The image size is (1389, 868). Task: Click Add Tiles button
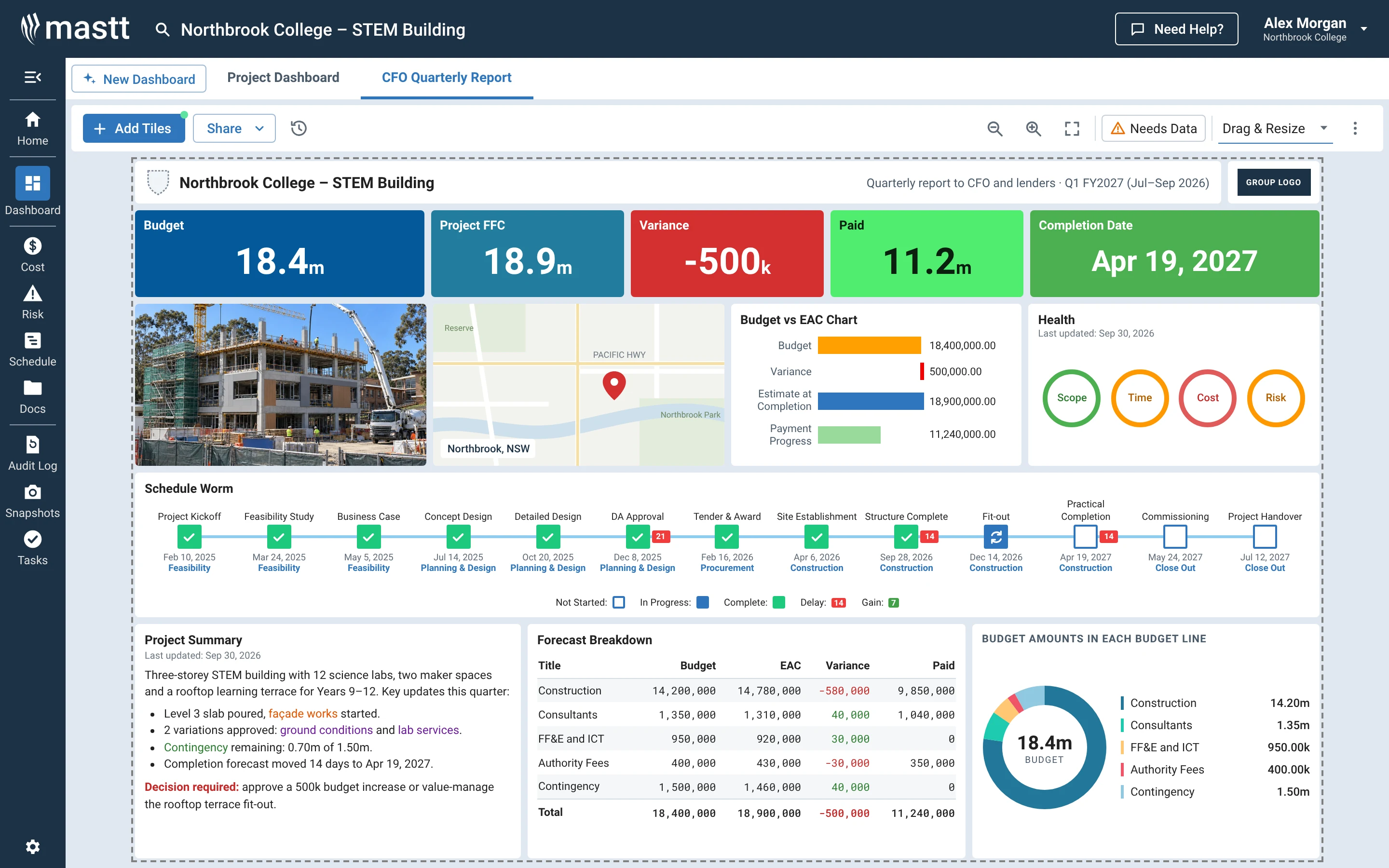tap(134, 128)
